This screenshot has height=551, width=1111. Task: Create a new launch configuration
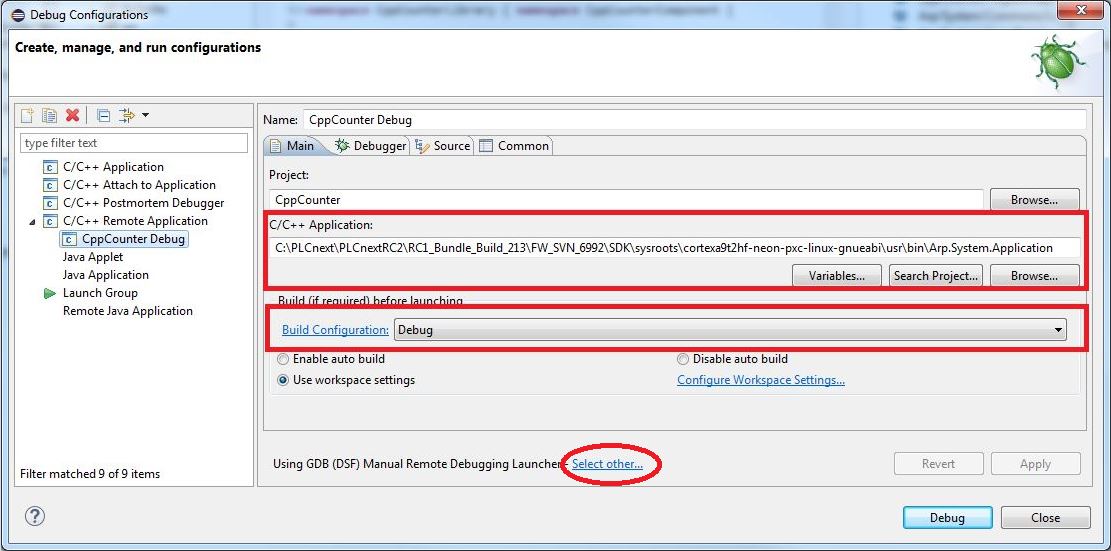point(27,115)
